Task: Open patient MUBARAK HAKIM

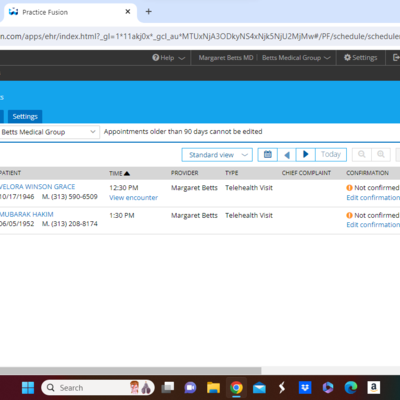Action: click(27, 214)
